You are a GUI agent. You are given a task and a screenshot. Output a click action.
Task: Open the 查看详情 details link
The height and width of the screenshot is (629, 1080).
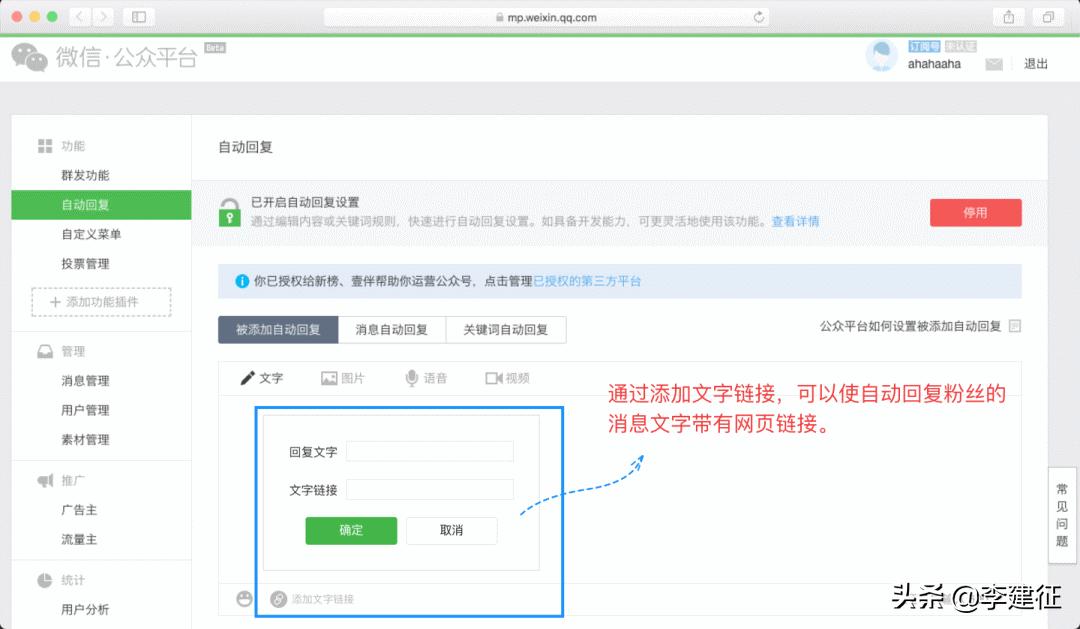[x=795, y=221]
